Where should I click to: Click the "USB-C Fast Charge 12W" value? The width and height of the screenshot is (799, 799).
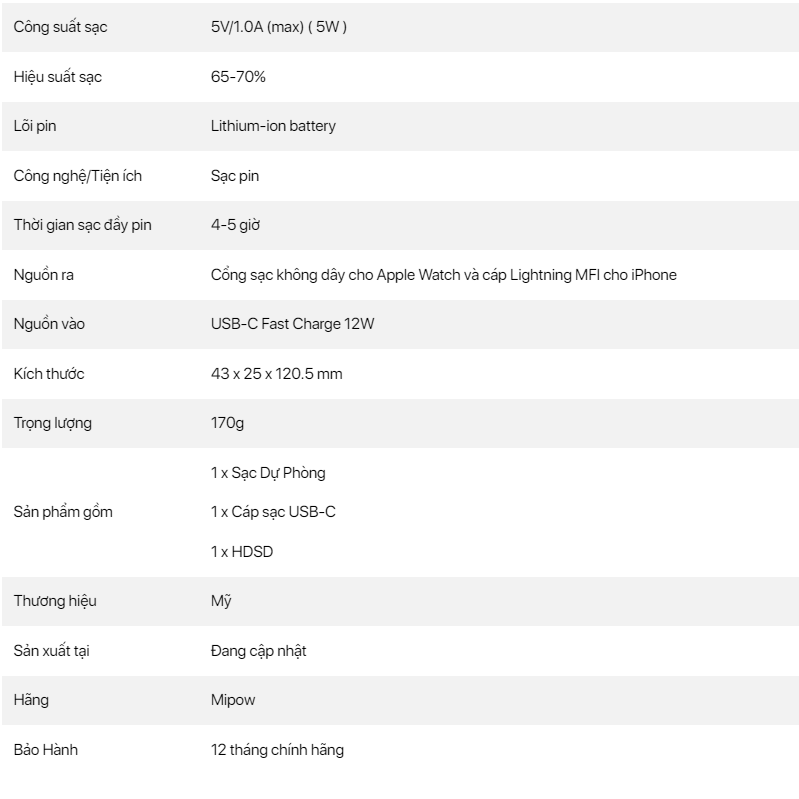293,324
